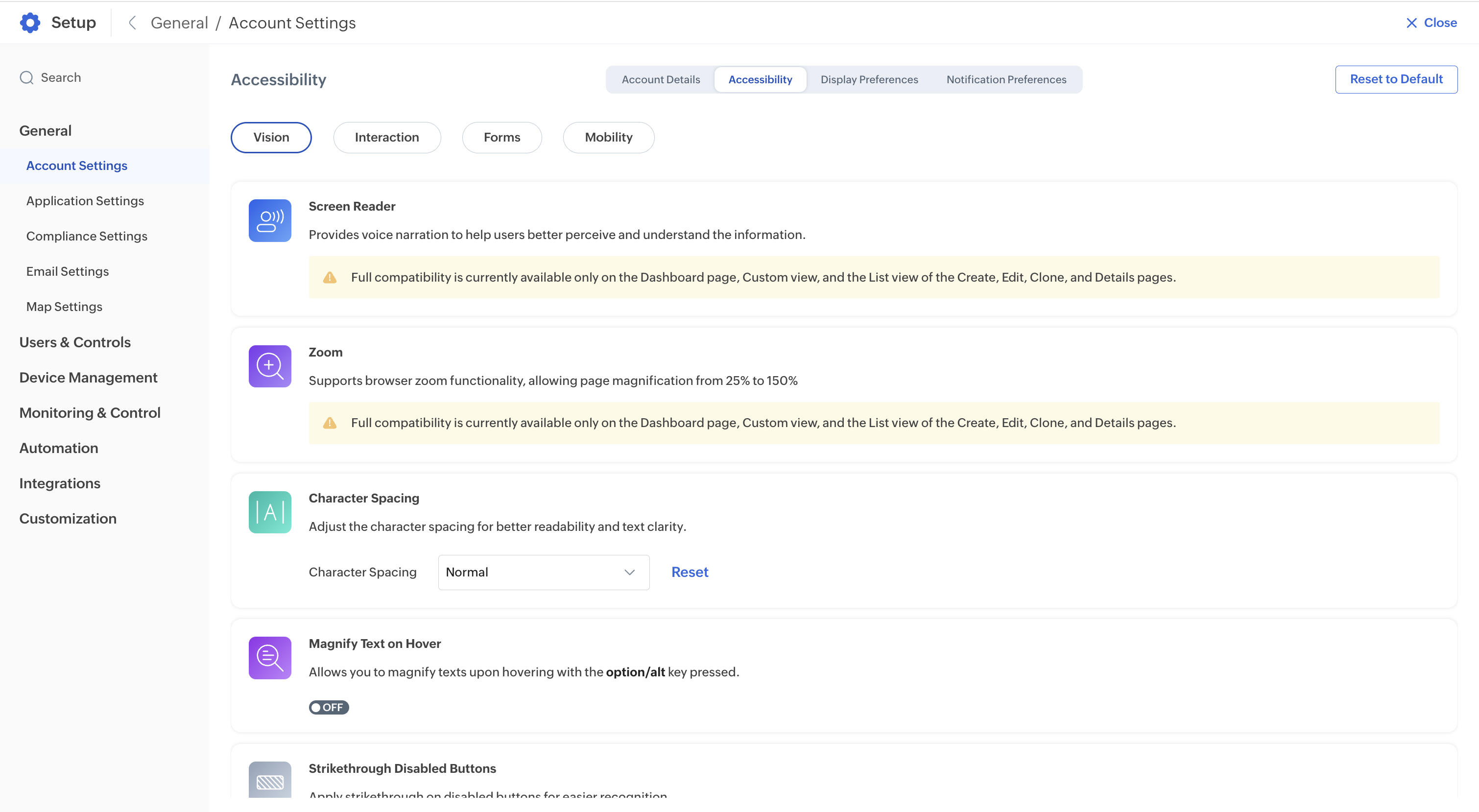Switch to Interaction category

click(x=387, y=138)
